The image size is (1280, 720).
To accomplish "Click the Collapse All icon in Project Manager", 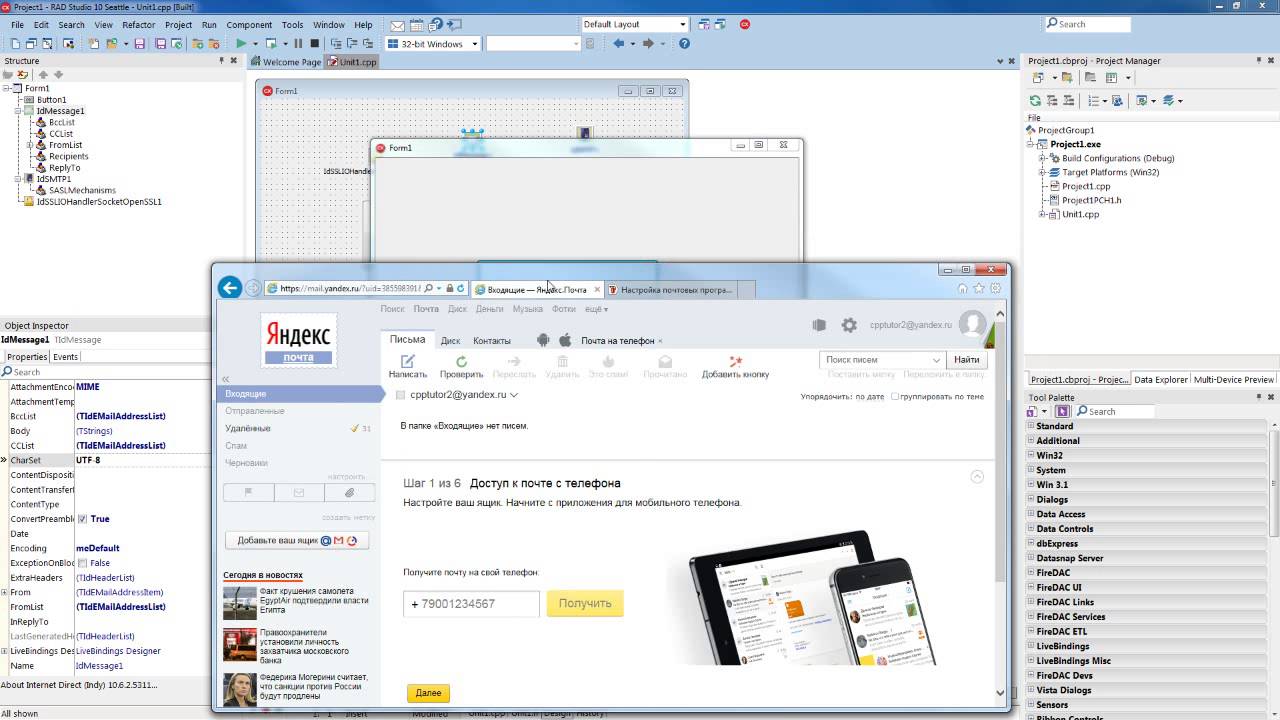I will (x=1069, y=101).
